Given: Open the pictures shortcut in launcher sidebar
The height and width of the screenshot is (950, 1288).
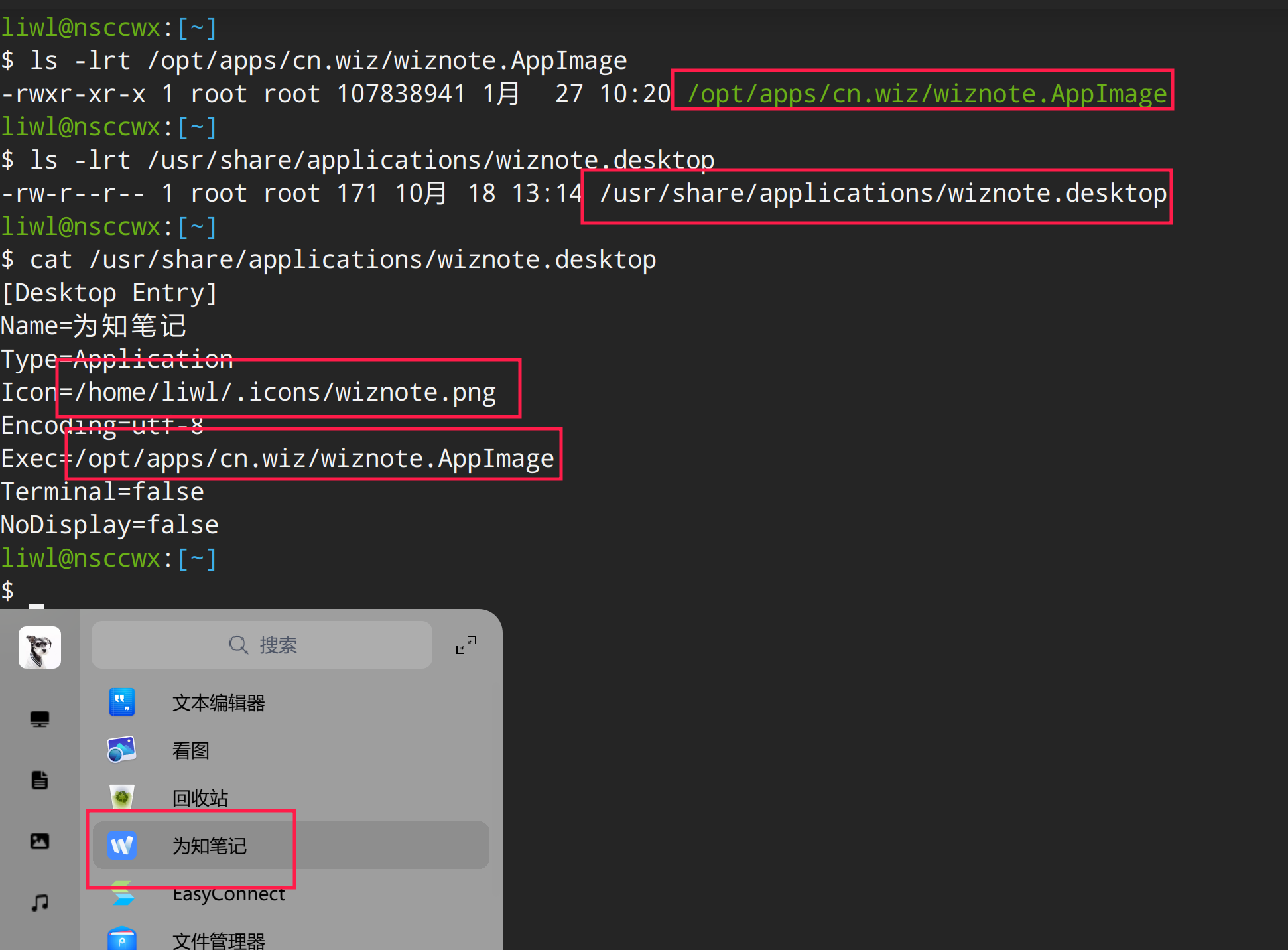Looking at the screenshot, I should 40,841.
